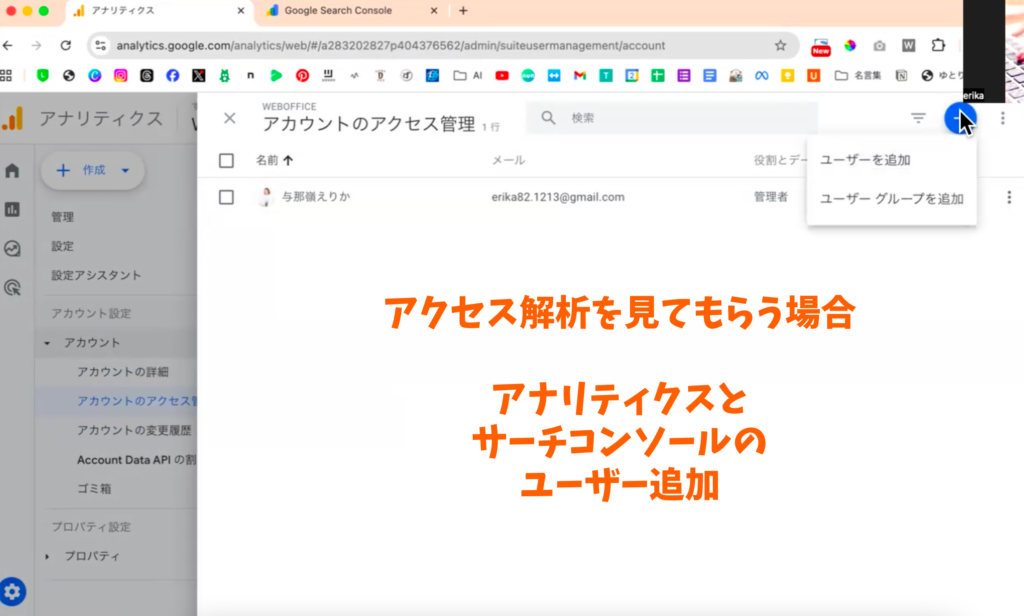Open アカウントの変更履歴 in the sidebar
The image size is (1024, 616).
click(133, 431)
